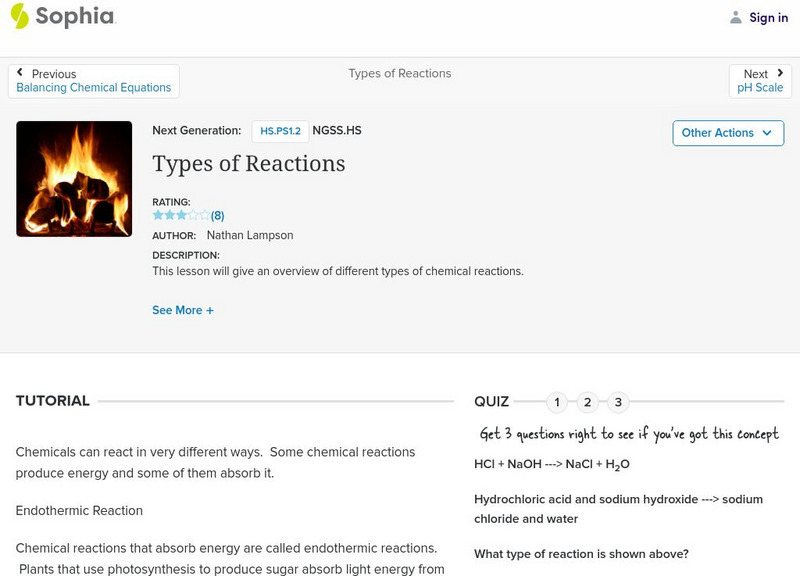Click the (8) ratings count
Screen dimensions: 800x576
click(218, 215)
